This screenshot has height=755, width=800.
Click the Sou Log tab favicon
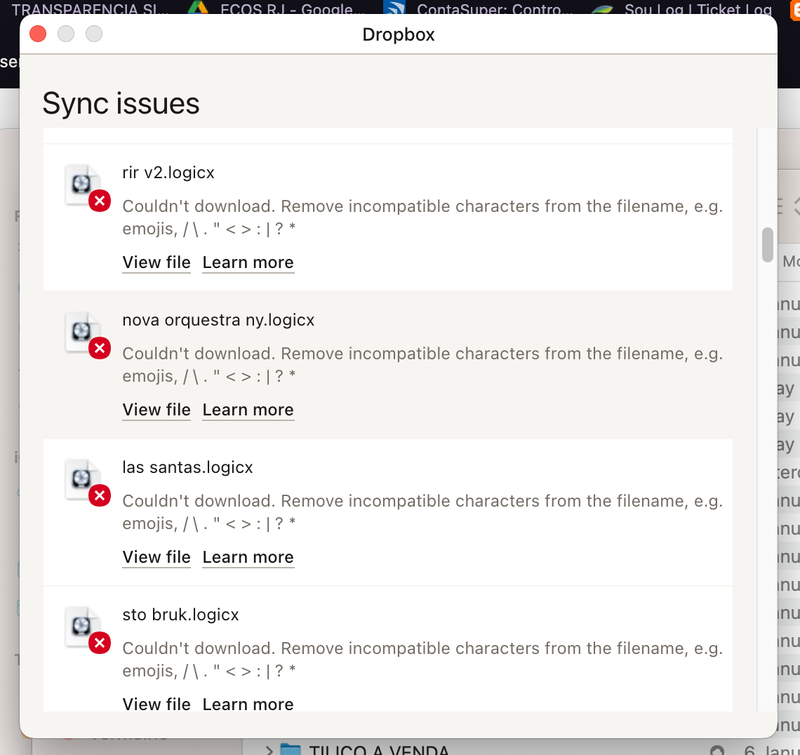pyautogui.click(x=602, y=10)
